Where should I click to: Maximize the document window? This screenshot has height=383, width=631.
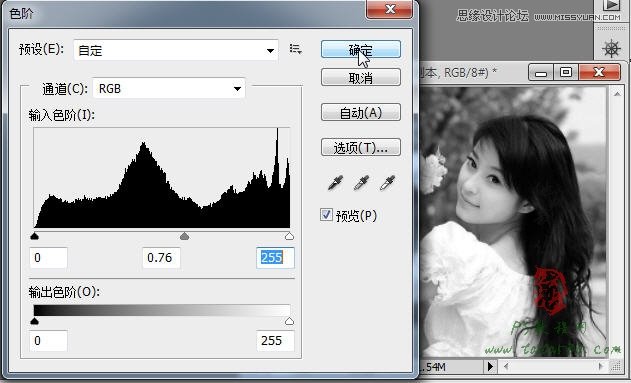[566, 72]
